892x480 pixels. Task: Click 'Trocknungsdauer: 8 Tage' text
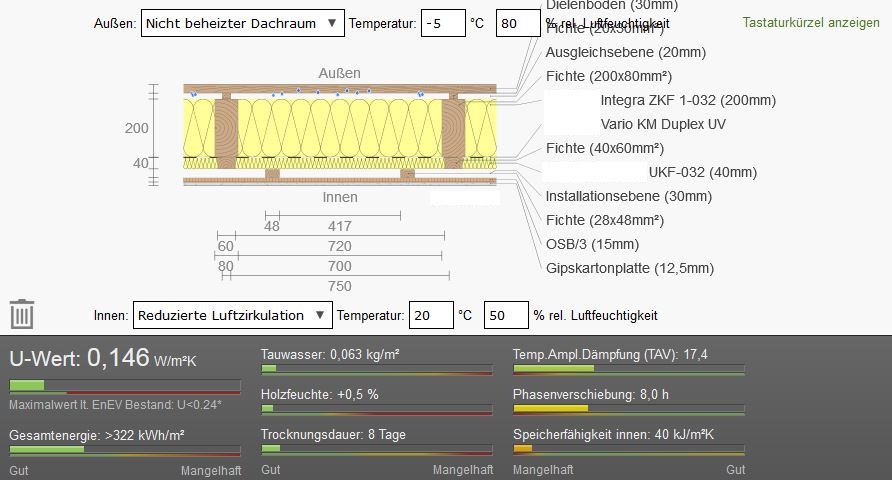(x=333, y=435)
